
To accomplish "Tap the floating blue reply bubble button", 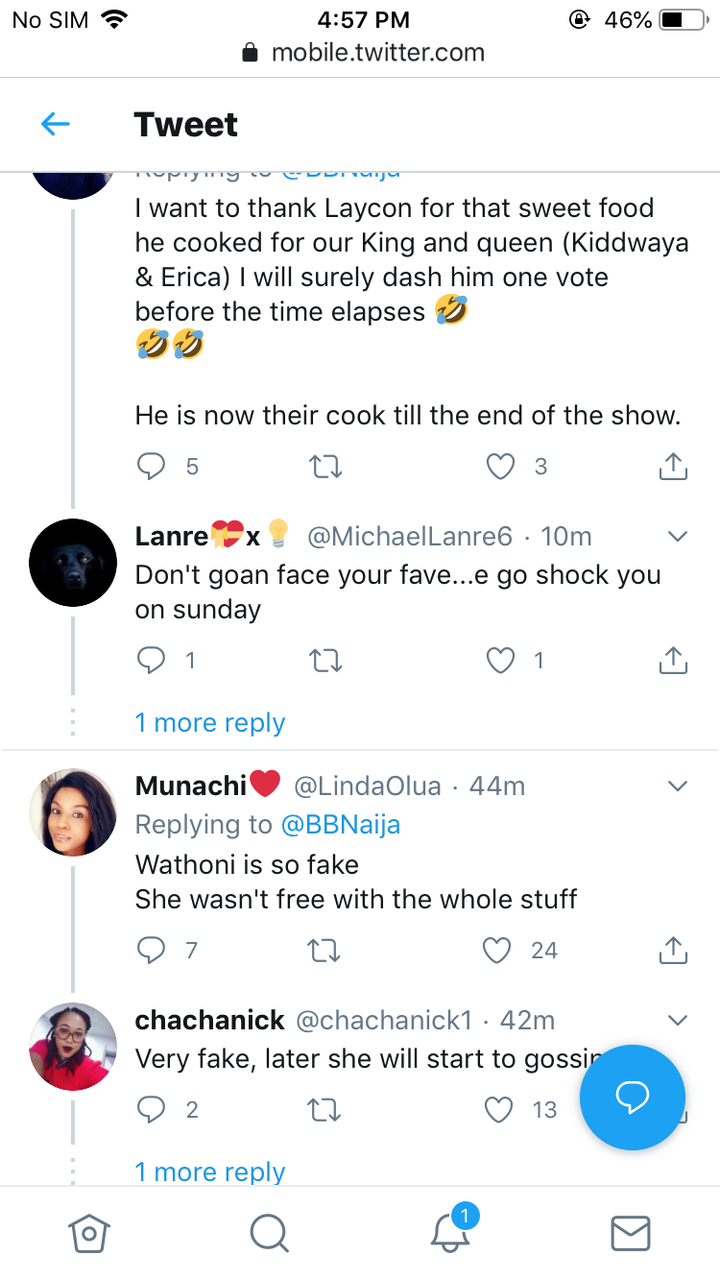I will [632, 1098].
